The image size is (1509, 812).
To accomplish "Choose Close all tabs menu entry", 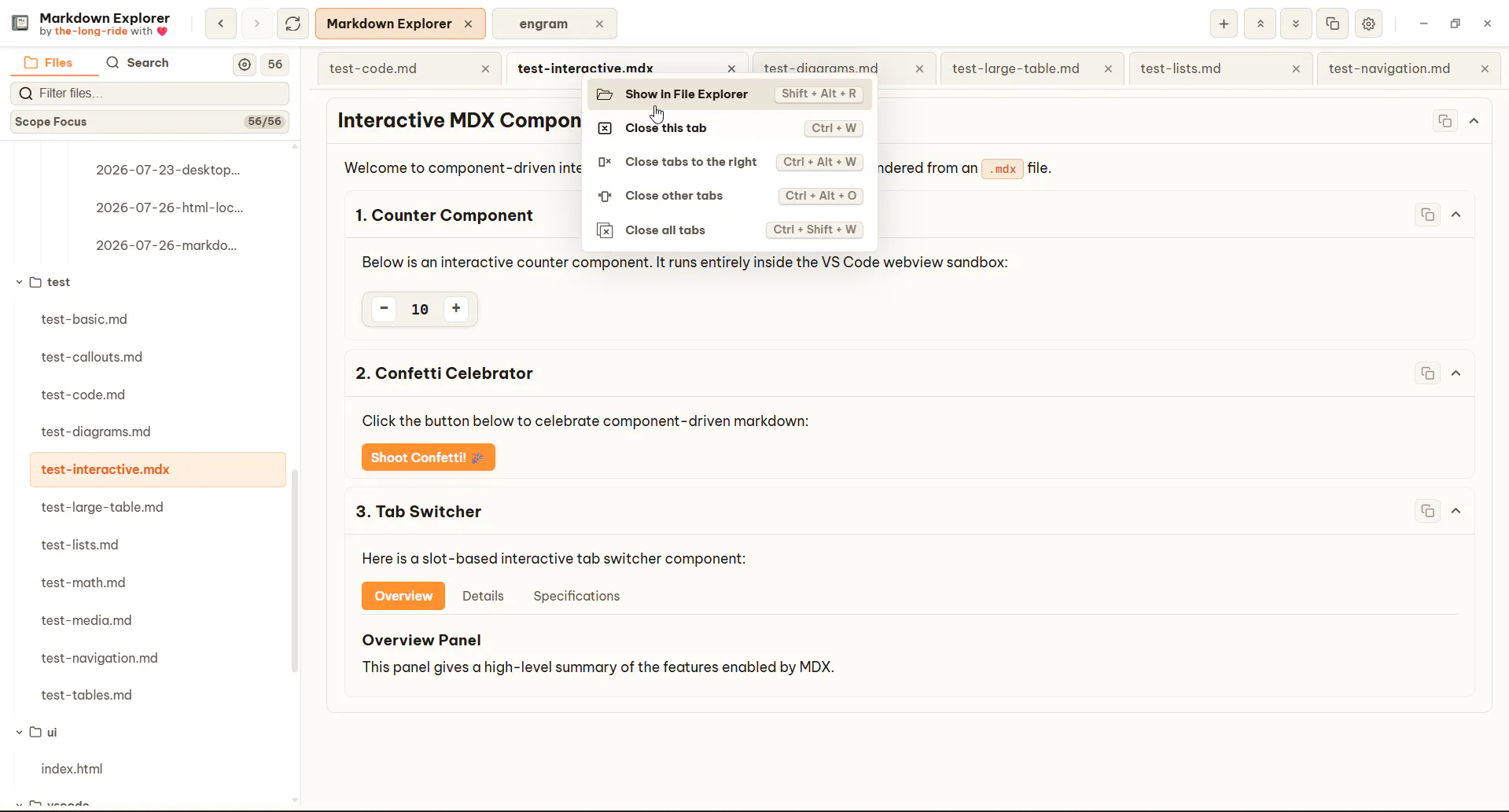I will tap(730, 230).
